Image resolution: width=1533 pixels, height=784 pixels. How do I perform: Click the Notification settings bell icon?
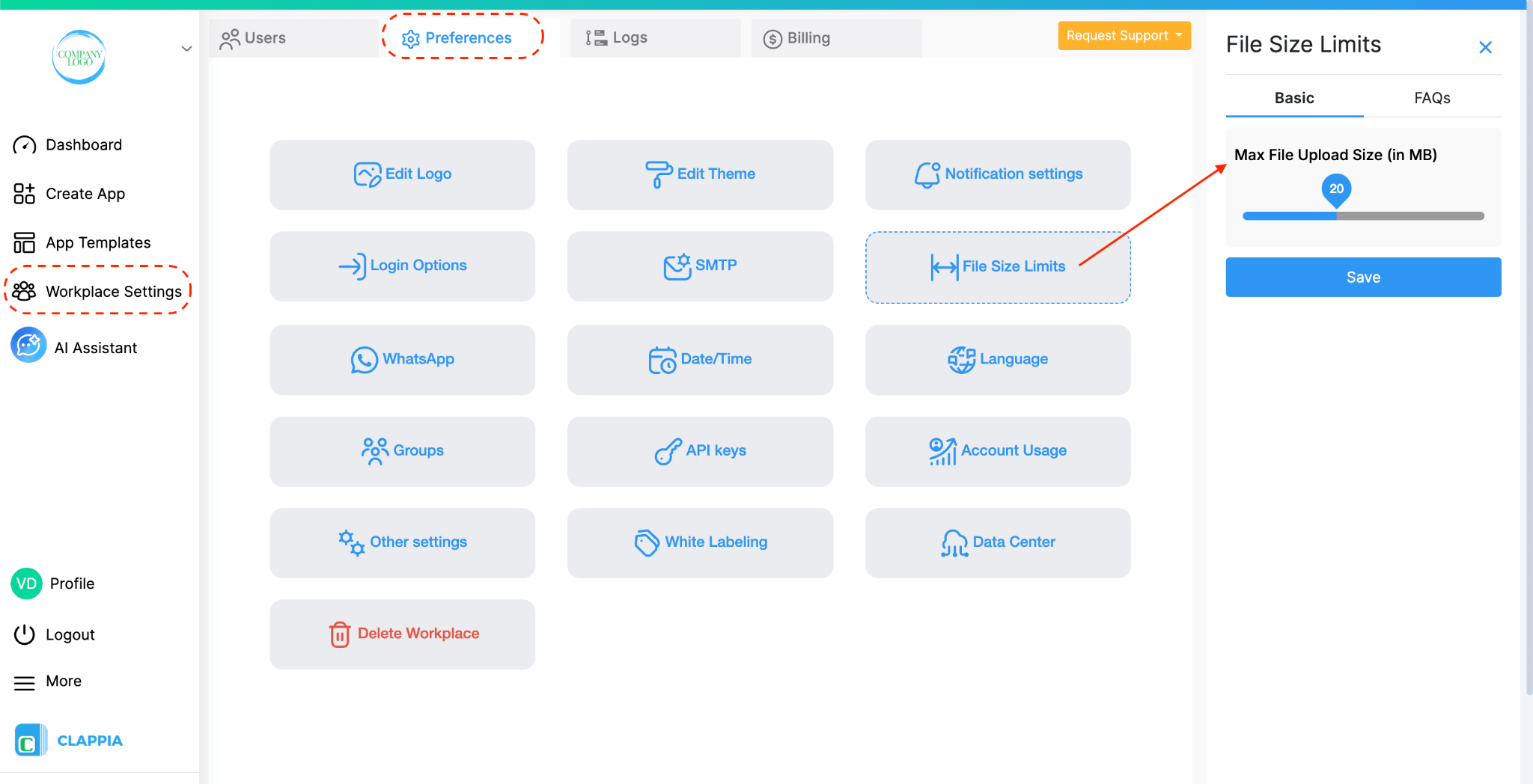pyautogui.click(x=927, y=174)
